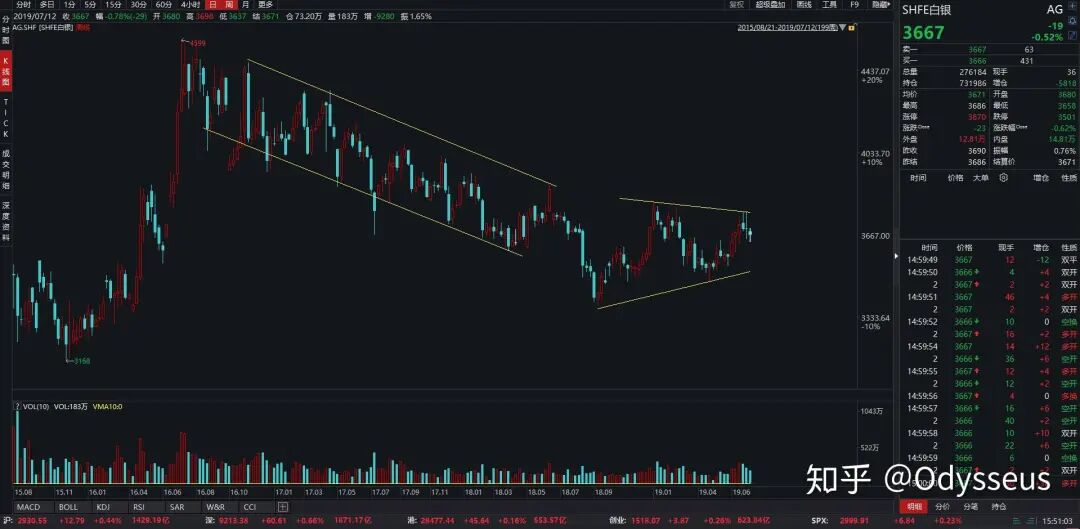The image size is (1080, 529).
Task: Add a new indicator tab with the plus button
Action: click(283, 507)
